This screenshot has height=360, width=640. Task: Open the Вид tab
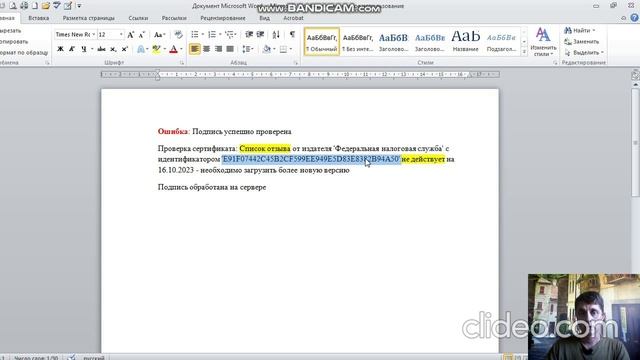pyautogui.click(x=264, y=18)
